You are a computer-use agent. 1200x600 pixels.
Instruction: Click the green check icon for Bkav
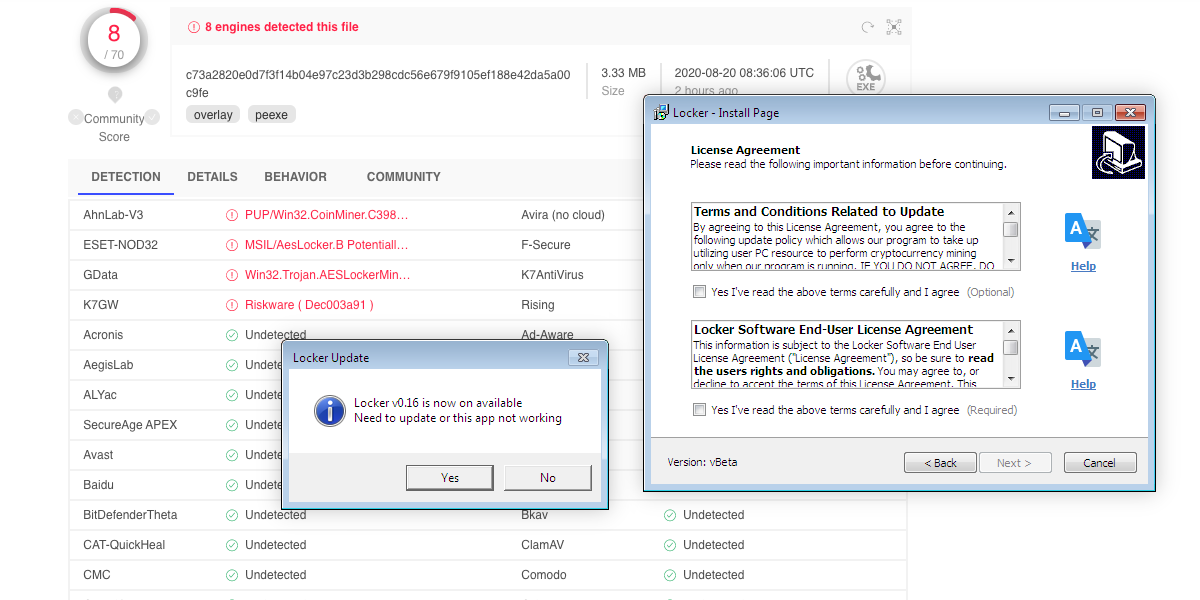coord(670,515)
